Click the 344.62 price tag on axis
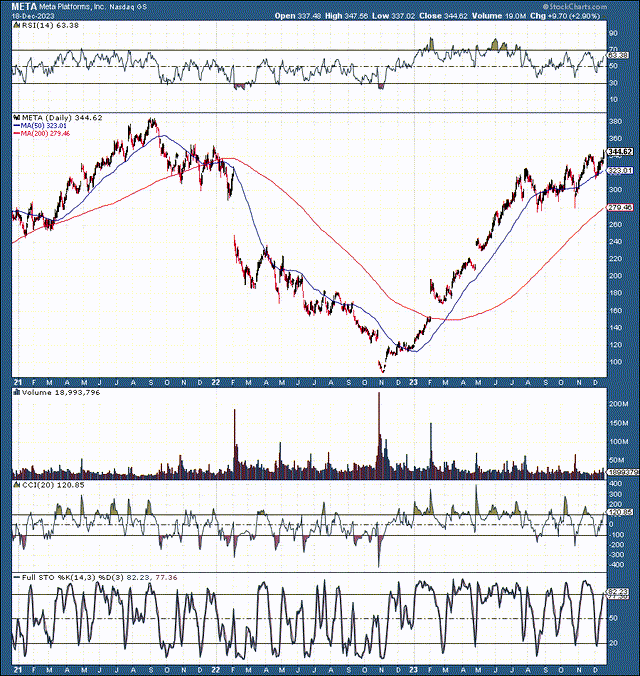Image resolution: width=640 pixels, height=676 pixels. click(x=620, y=152)
